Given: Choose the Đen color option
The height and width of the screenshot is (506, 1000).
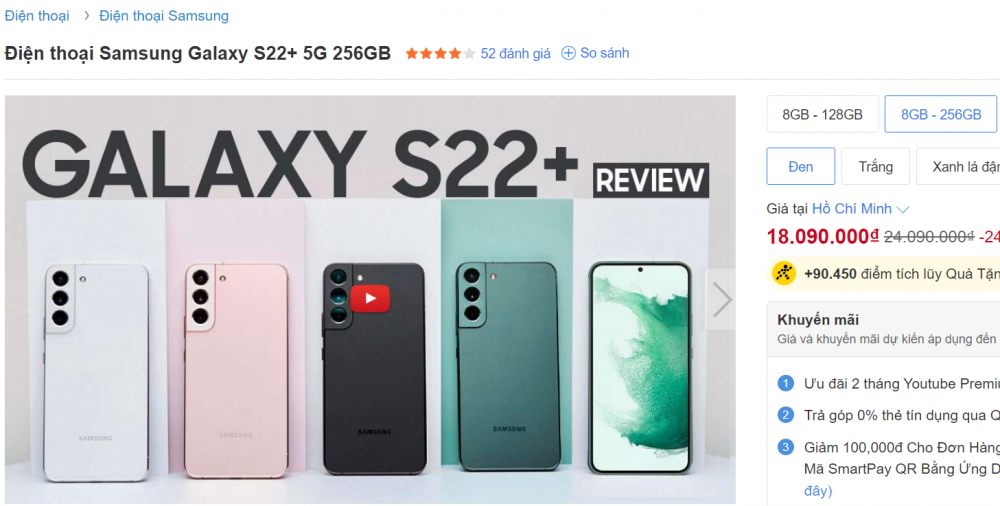Looking at the screenshot, I should [x=800, y=167].
